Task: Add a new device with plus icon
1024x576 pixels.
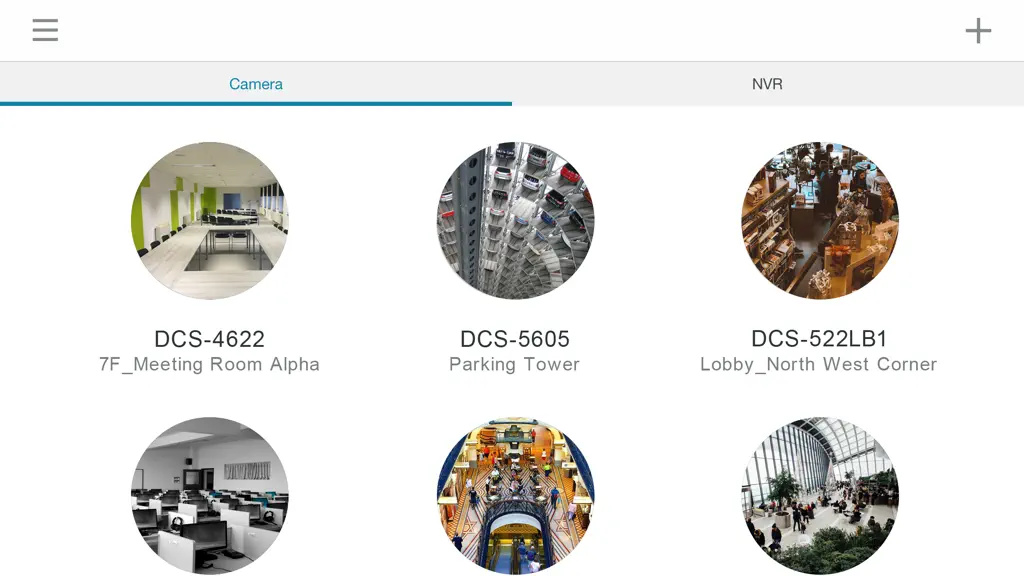Action: click(978, 31)
